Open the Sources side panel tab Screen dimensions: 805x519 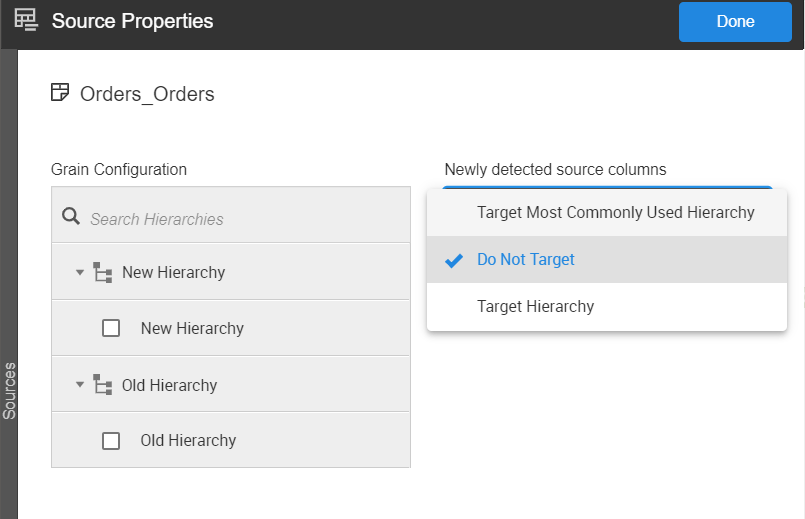click(x=9, y=390)
